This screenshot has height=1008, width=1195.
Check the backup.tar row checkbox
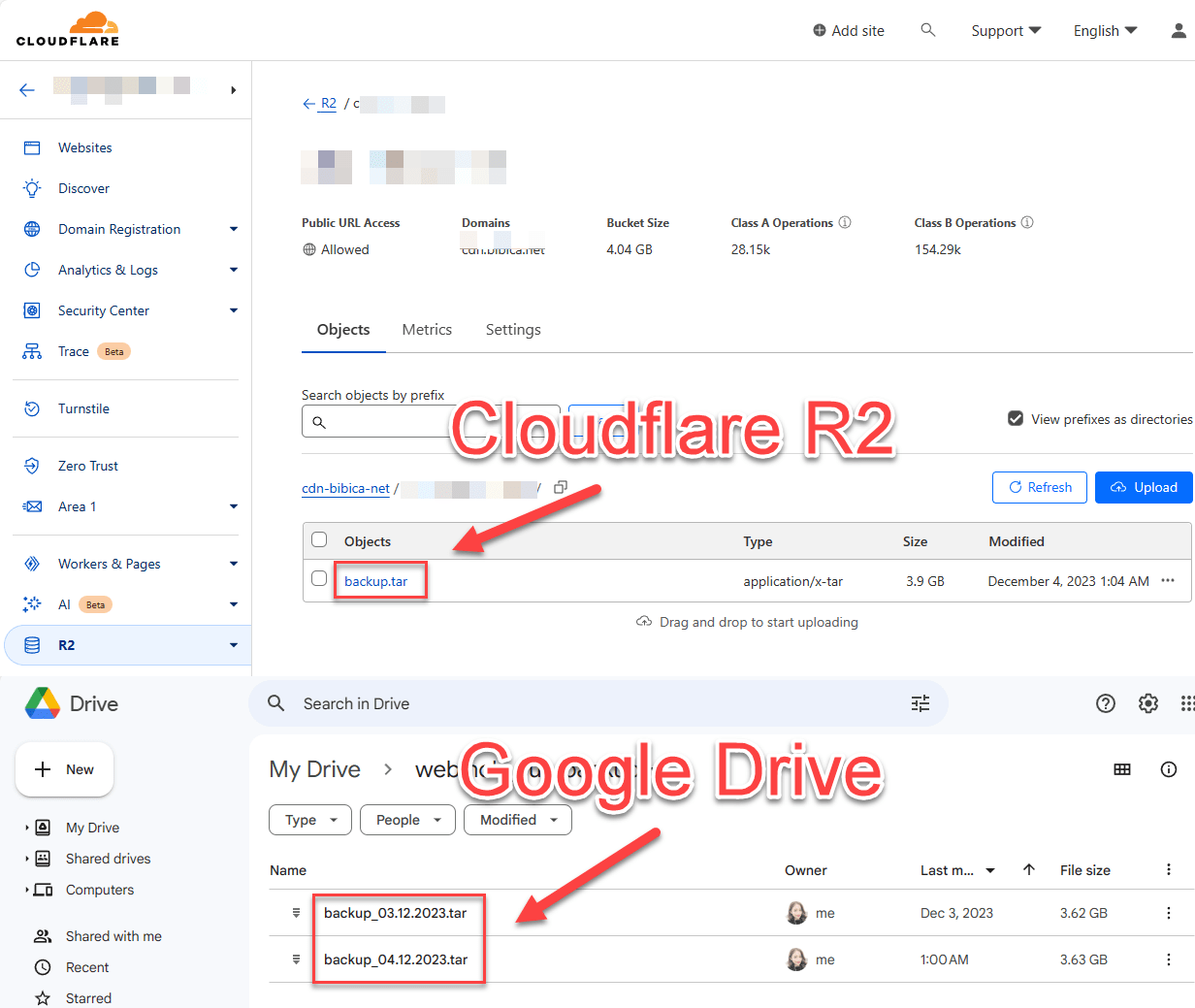319,578
